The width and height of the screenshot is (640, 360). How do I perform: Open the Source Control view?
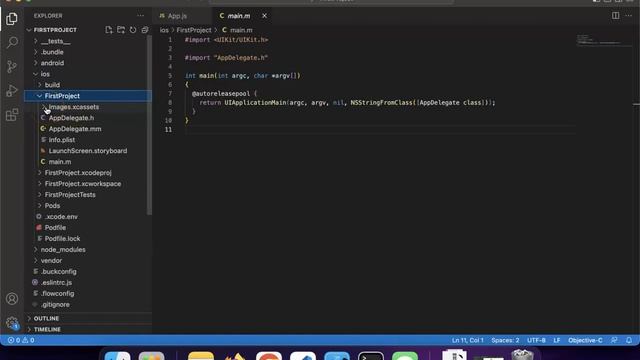pyautogui.click(x=12, y=67)
